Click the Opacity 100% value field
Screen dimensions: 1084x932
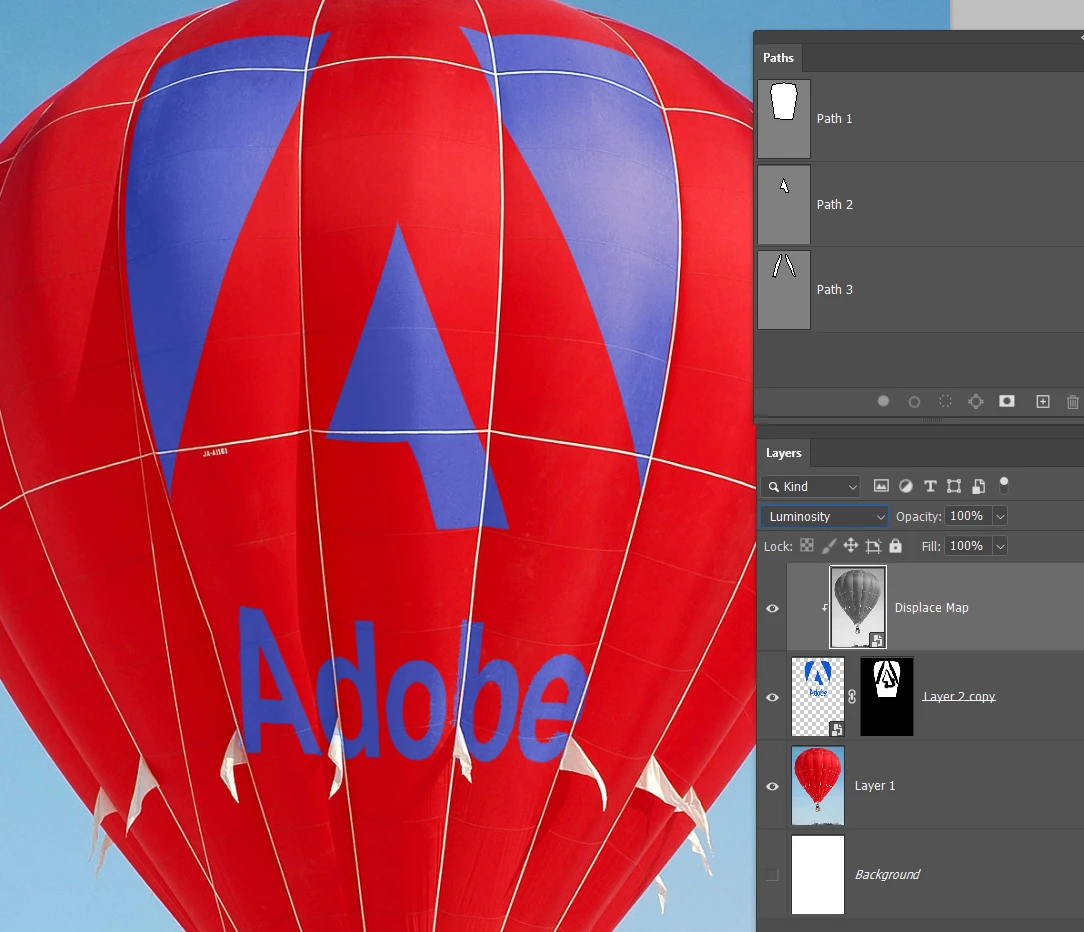(x=968, y=516)
